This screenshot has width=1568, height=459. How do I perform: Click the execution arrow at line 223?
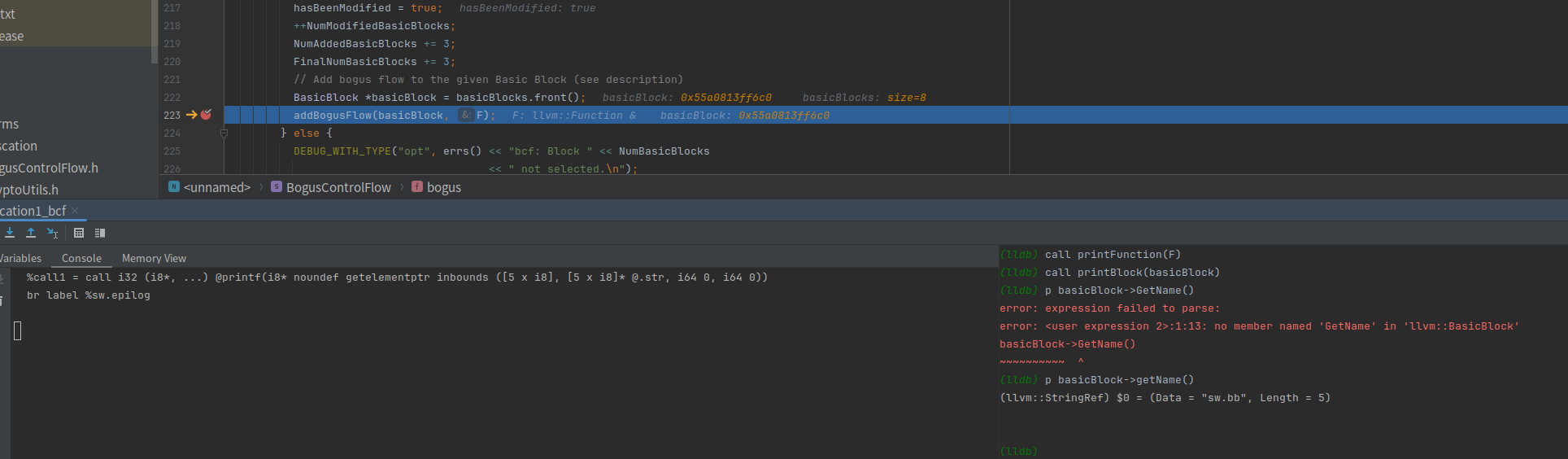[192, 115]
